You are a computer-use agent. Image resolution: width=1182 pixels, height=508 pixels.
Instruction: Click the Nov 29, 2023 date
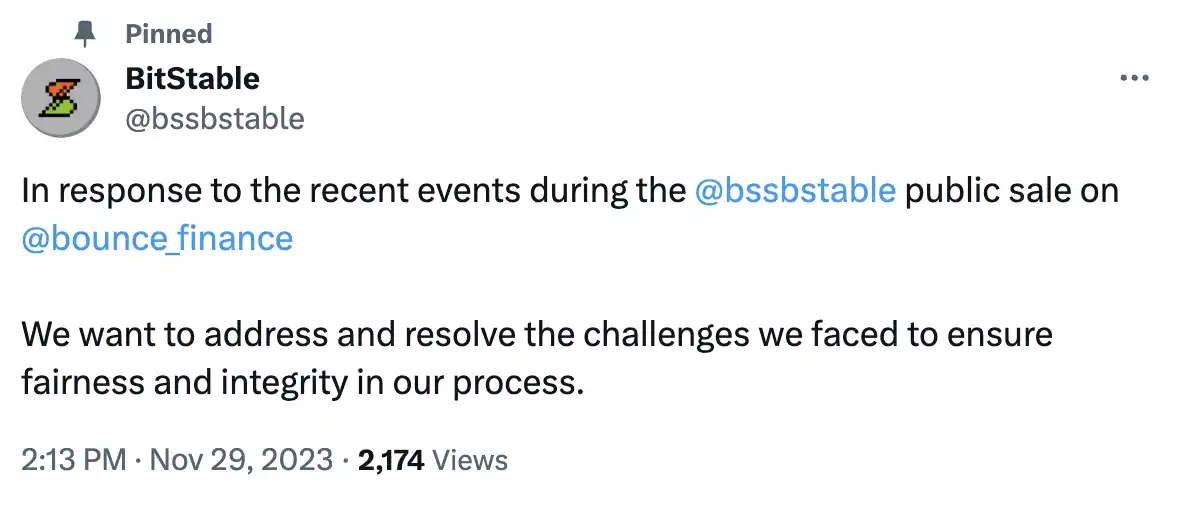[239, 460]
